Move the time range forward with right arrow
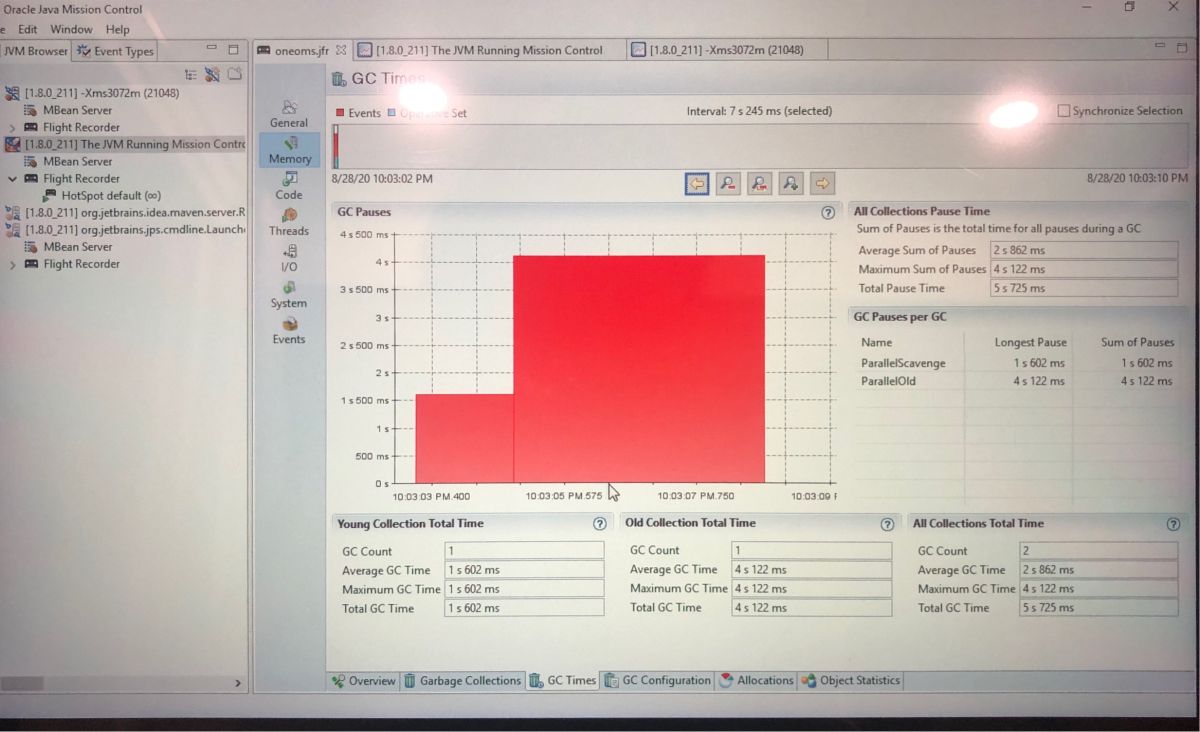The height and width of the screenshot is (732, 1200). 822,183
